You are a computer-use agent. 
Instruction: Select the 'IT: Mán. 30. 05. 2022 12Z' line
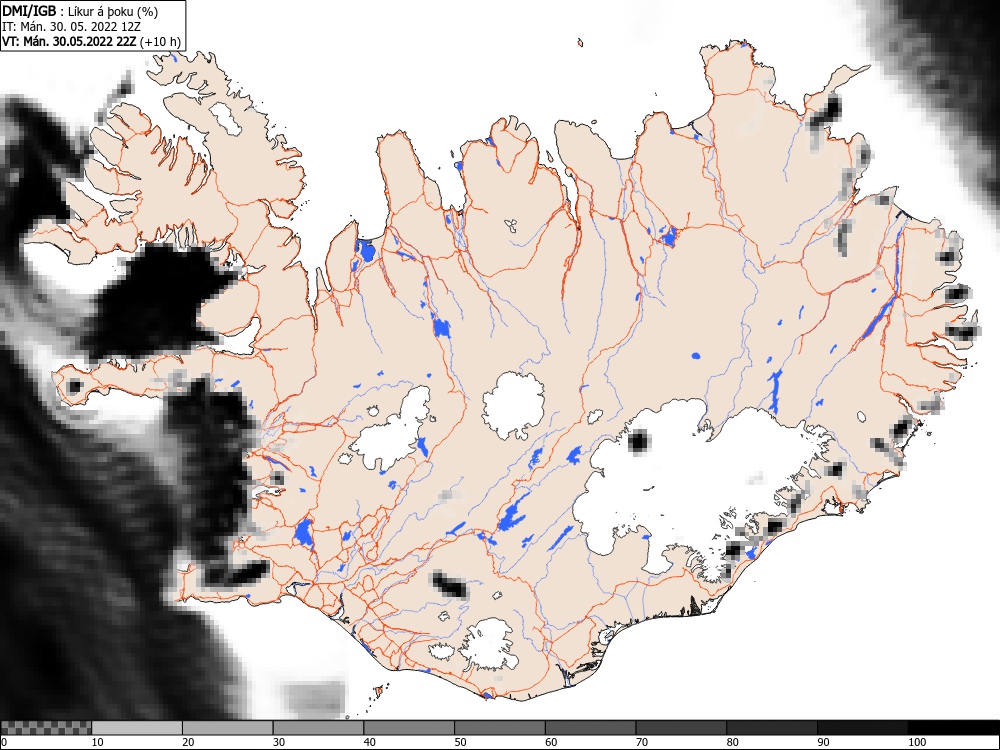[71, 27]
